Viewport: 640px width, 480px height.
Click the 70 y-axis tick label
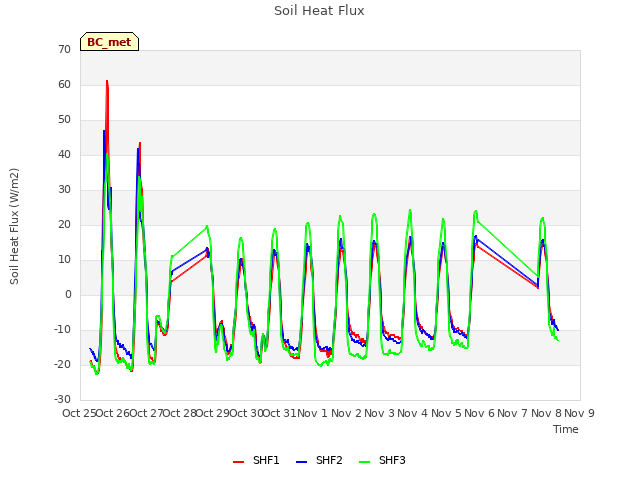pos(64,49)
